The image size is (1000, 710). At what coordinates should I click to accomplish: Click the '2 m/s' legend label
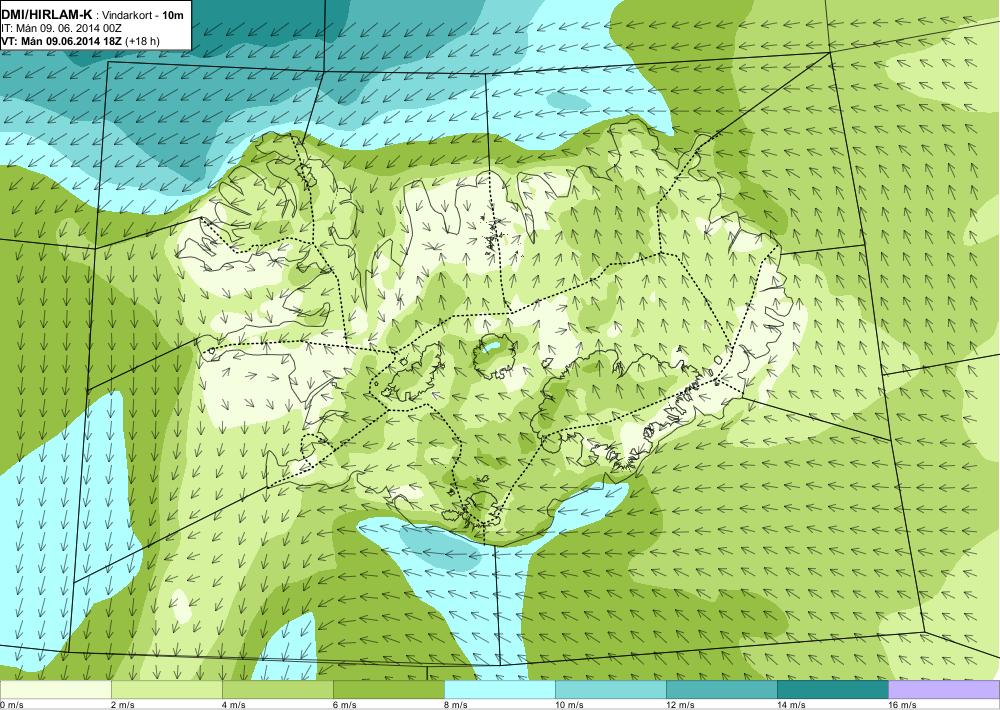click(x=123, y=705)
